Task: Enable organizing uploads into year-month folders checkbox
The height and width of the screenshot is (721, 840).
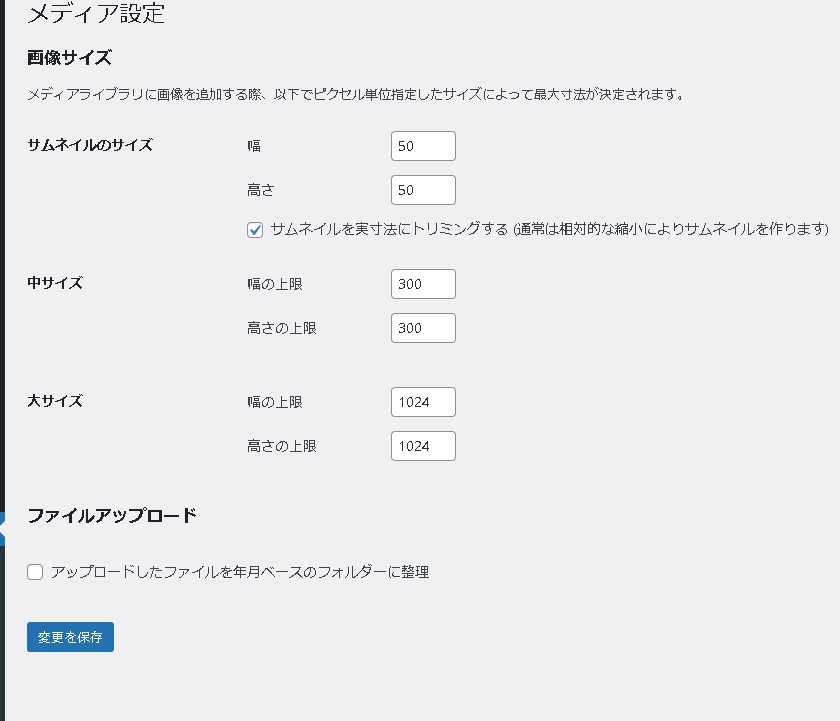Action: (x=36, y=572)
